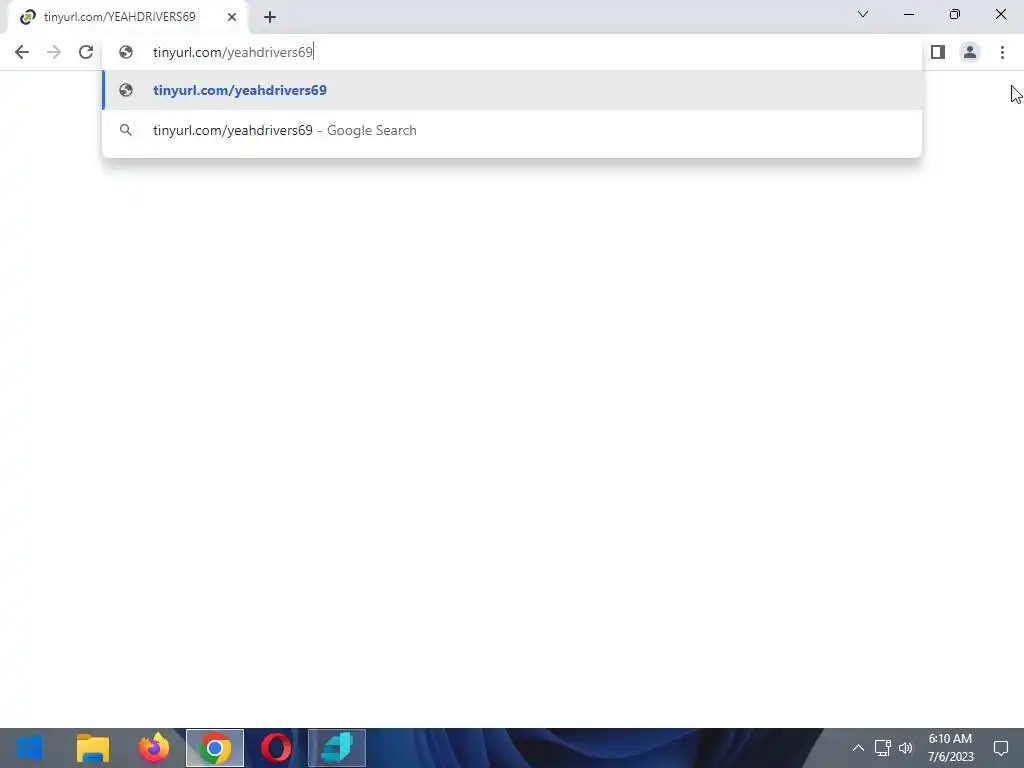1024x768 pixels.
Task: Expand the tab search chevron
Action: (x=863, y=14)
